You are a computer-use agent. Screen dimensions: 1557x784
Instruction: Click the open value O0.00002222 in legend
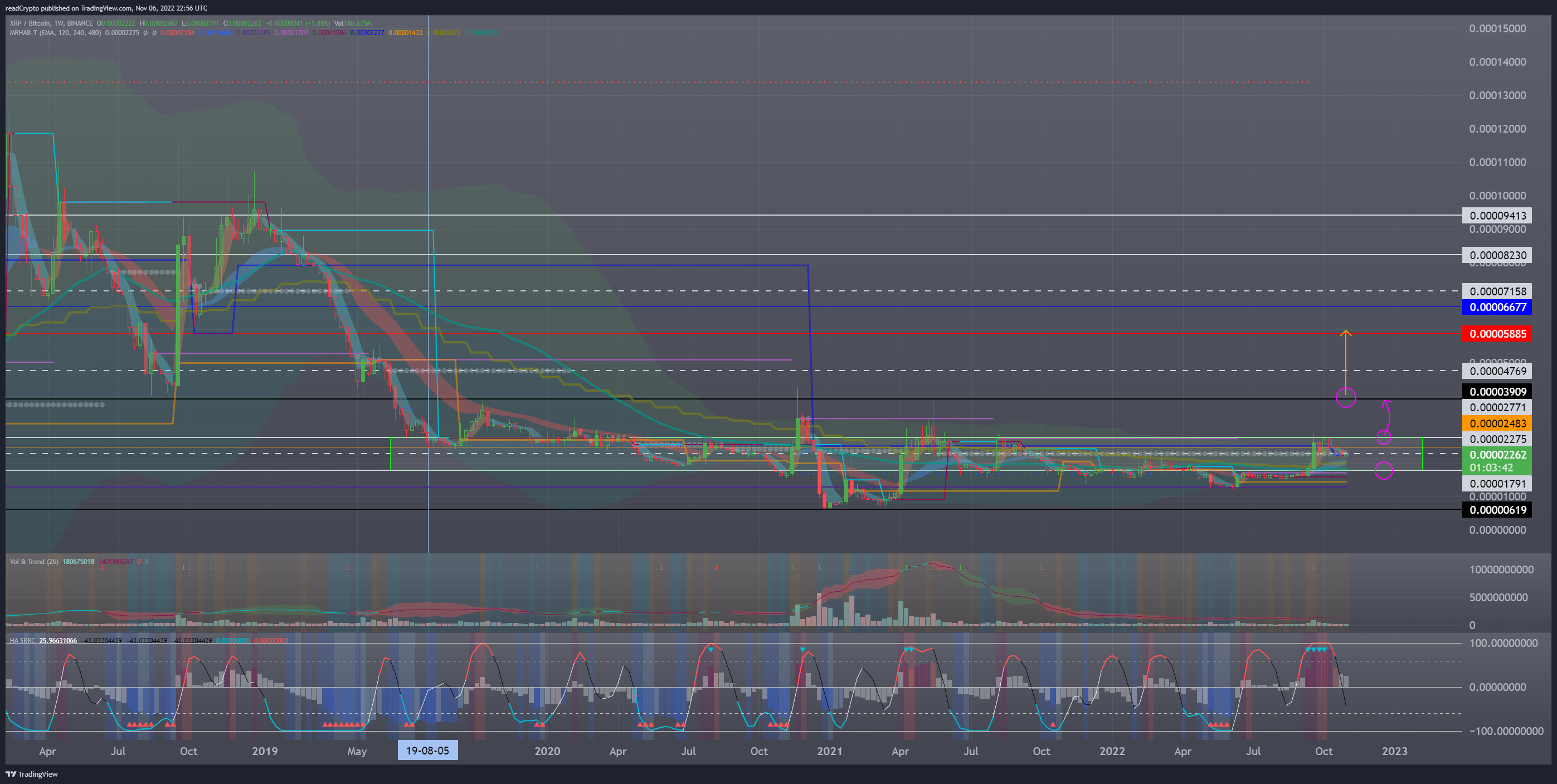coord(116,23)
